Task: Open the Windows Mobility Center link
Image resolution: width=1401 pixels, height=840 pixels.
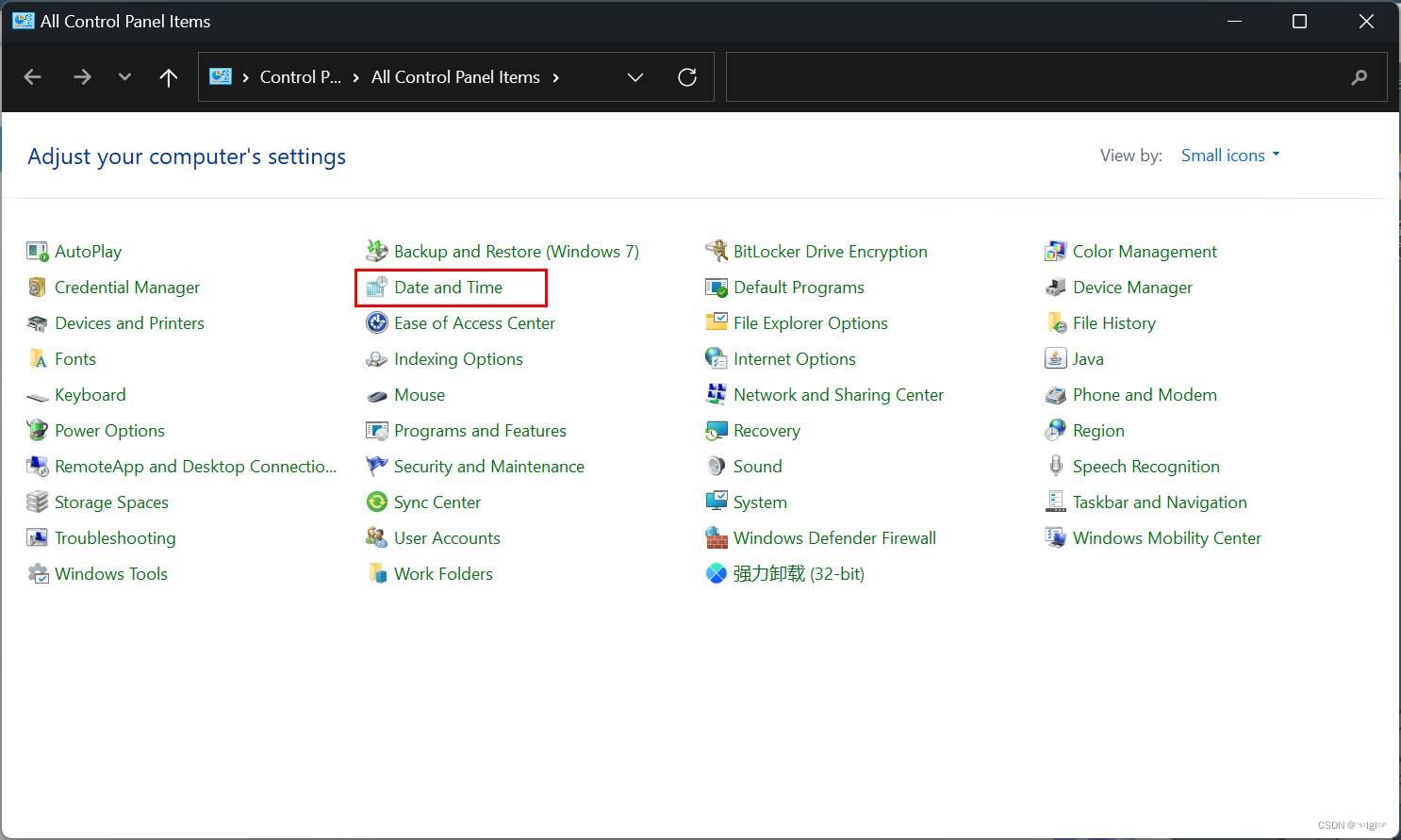Action: [x=1167, y=538]
